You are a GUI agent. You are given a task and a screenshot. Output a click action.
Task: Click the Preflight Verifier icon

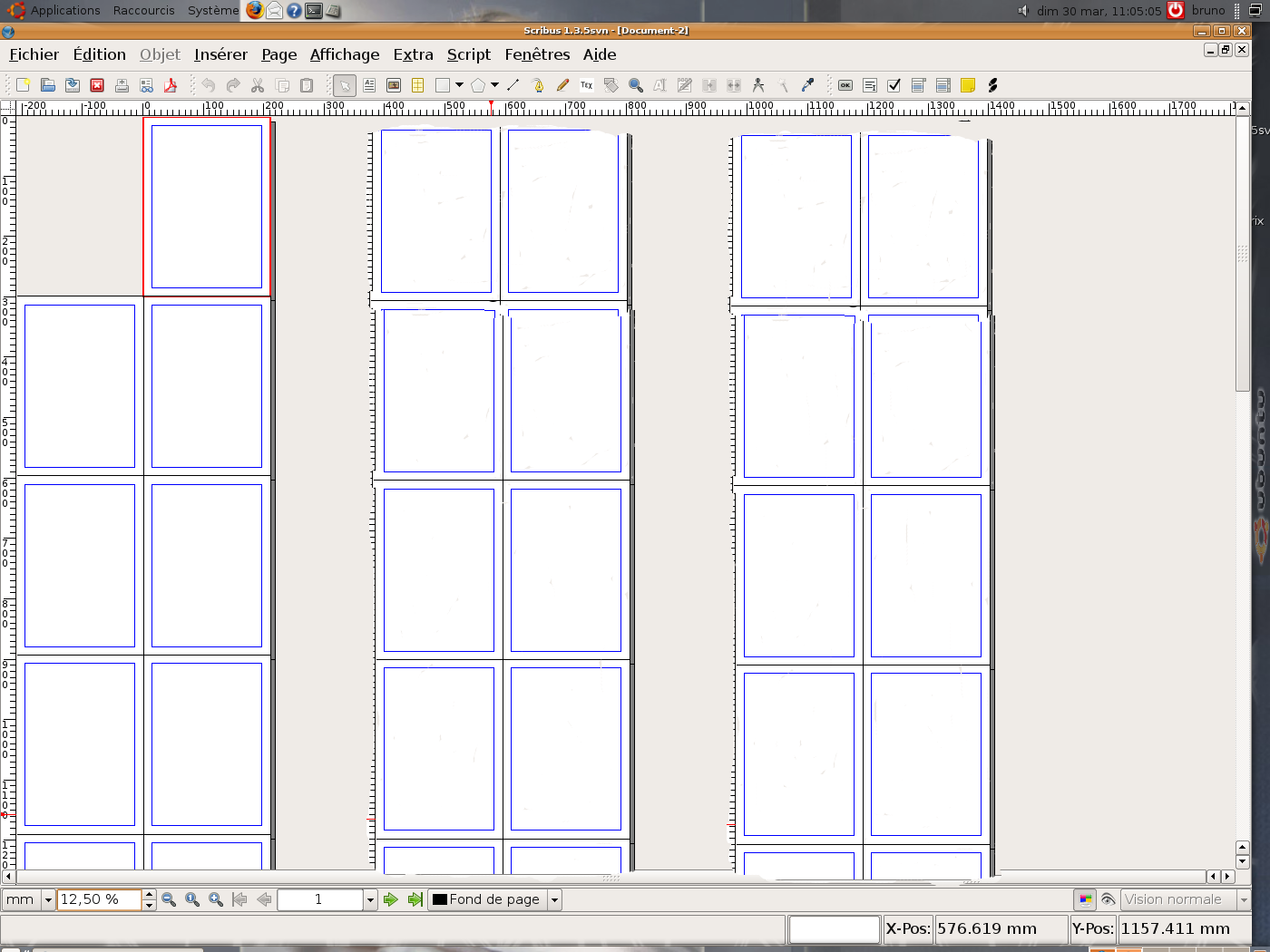[146, 85]
